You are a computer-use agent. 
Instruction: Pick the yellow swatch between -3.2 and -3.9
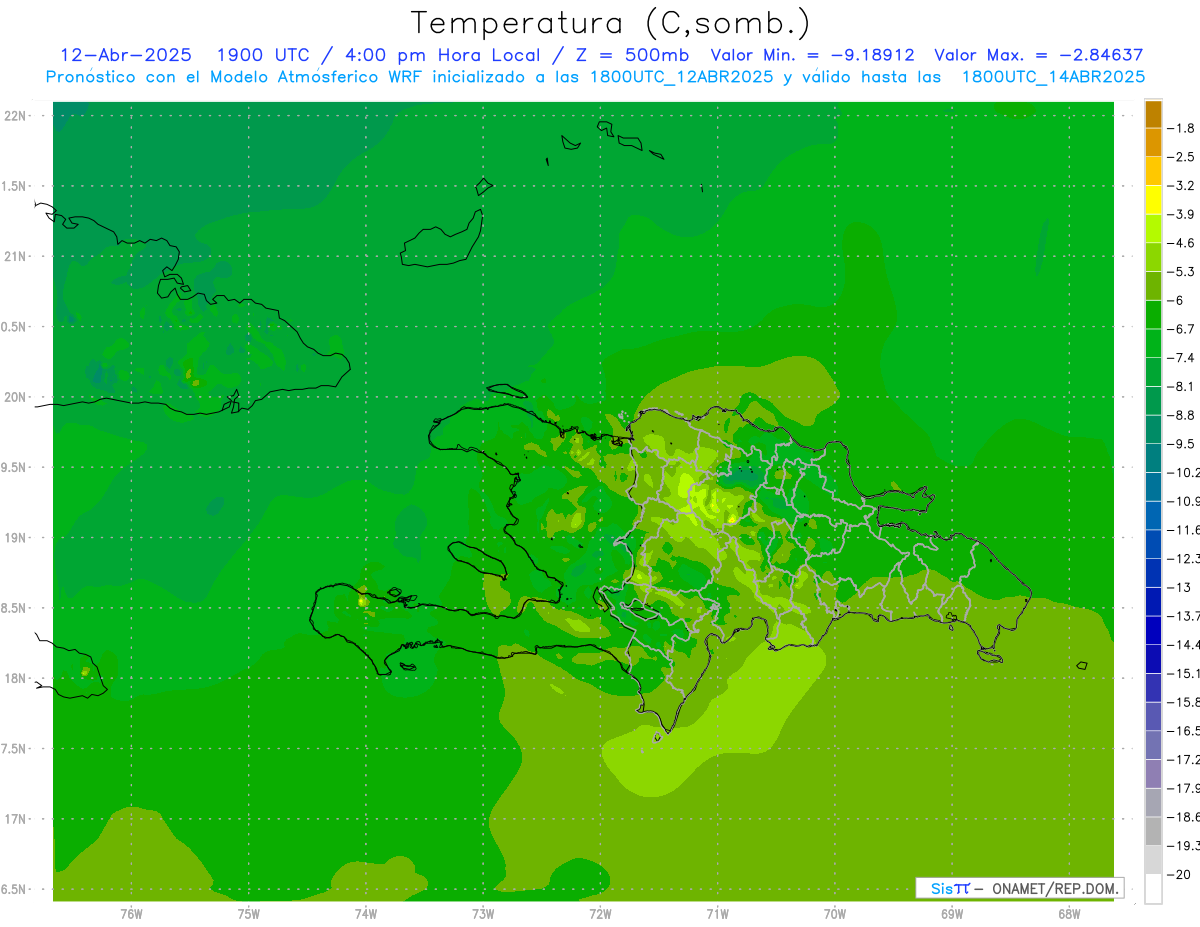point(1153,200)
